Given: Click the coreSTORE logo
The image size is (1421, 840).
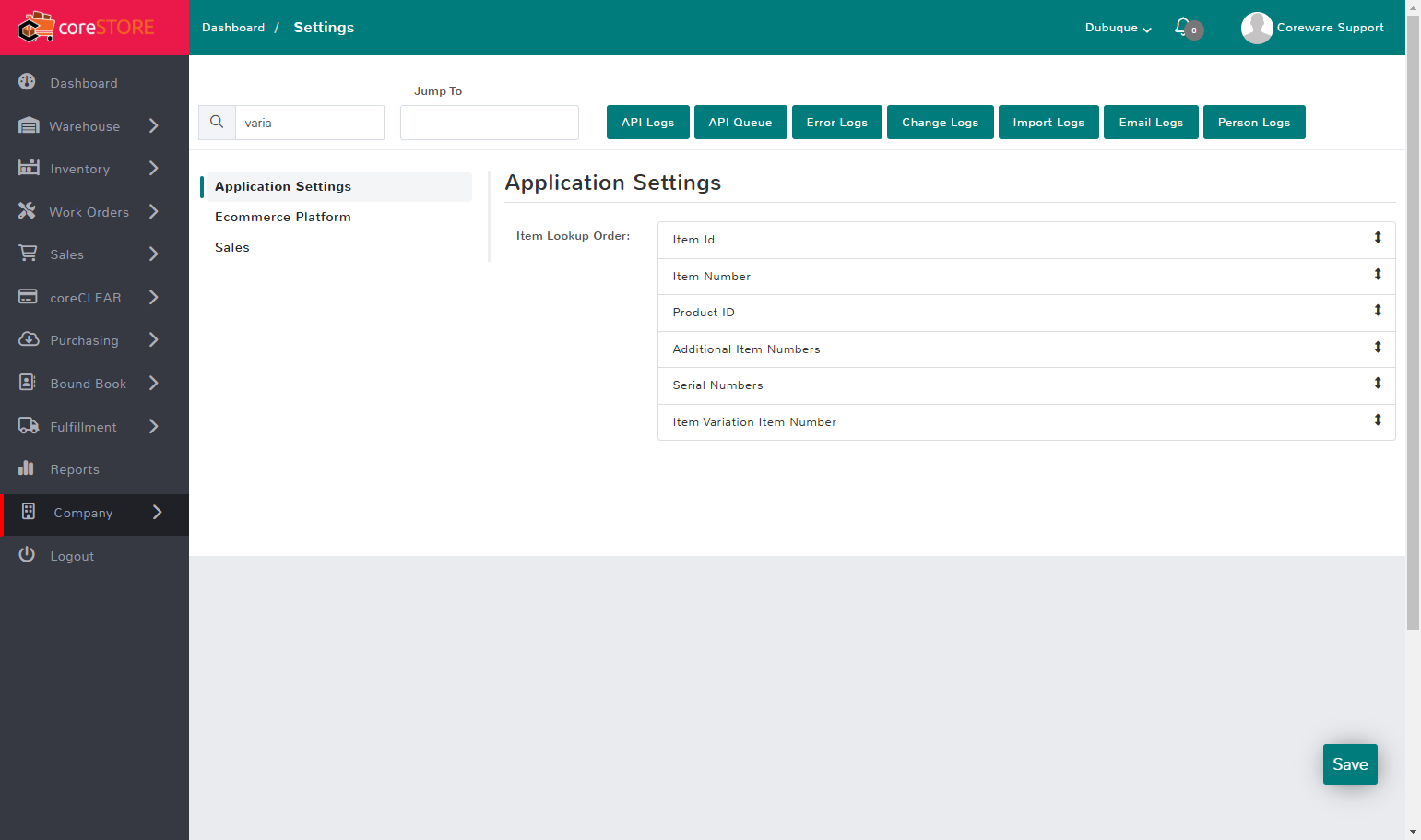Looking at the screenshot, I should [x=87, y=28].
